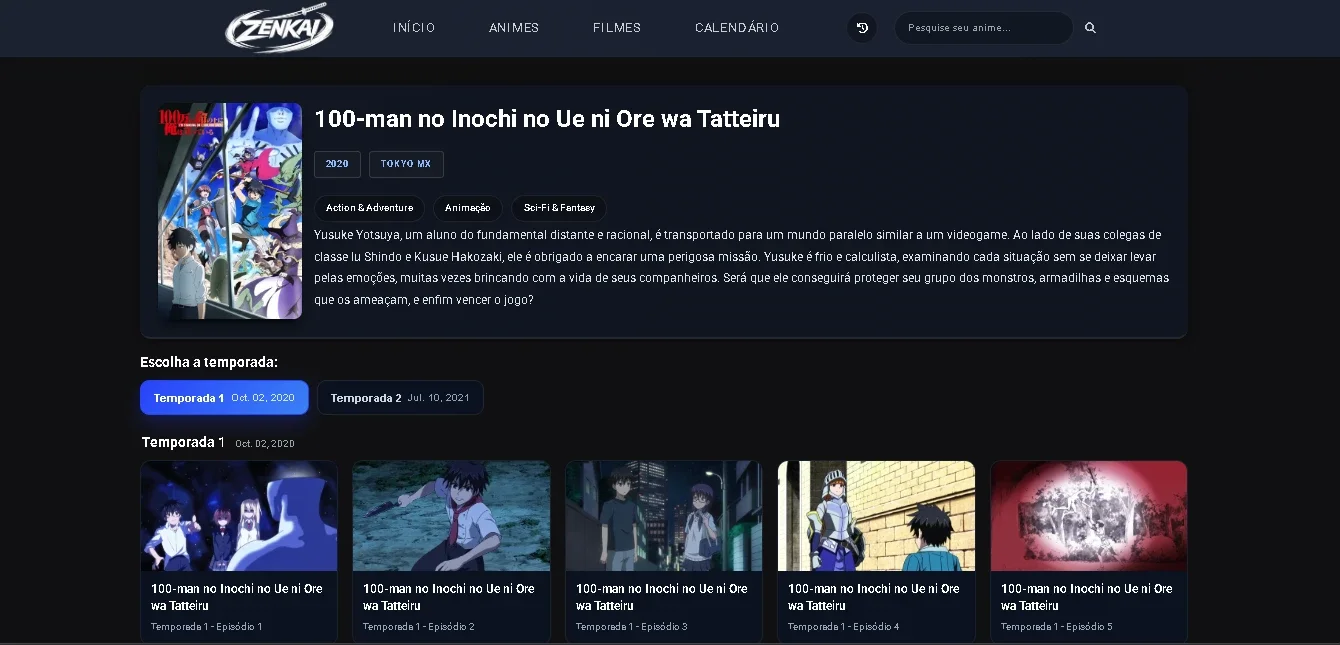Click the anime title heading
The image size is (1340, 645).
pyautogui.click(x=547, y=119)
